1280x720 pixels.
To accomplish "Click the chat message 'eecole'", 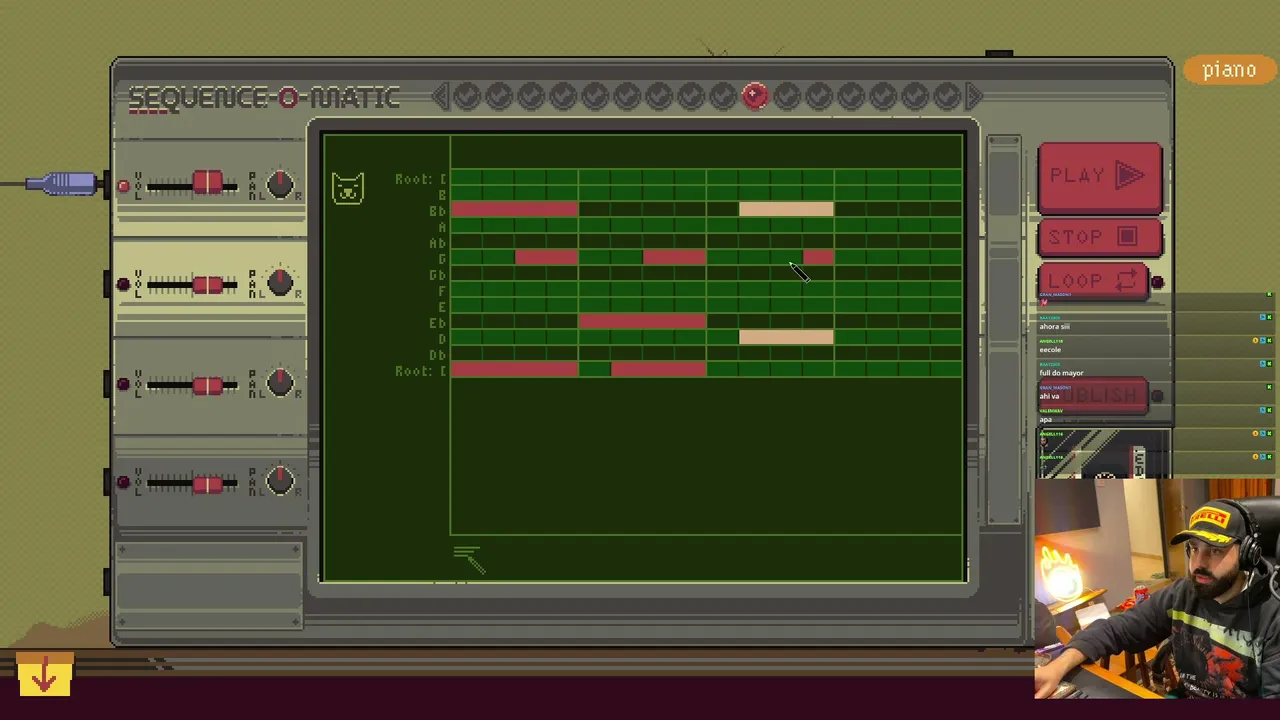I will pyautogui.click(x=1050, y=350).
